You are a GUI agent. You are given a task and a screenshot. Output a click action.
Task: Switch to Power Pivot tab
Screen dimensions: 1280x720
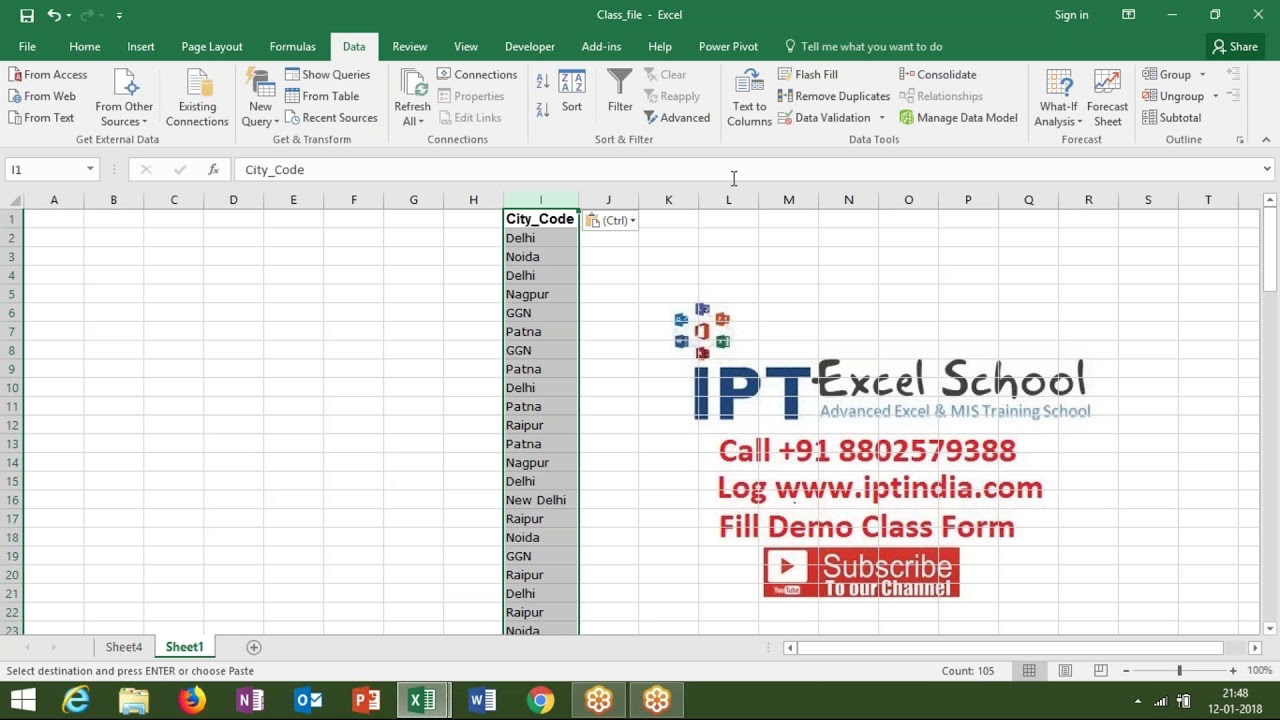tap(728, 46)
